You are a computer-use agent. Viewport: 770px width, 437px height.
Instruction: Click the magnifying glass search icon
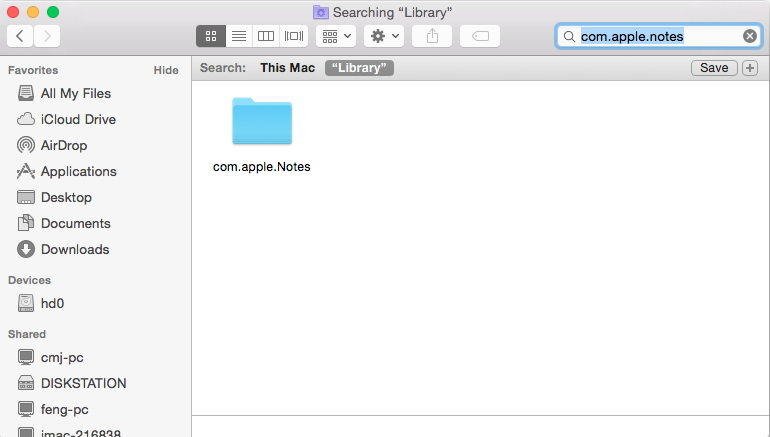[x=569, y=36]
